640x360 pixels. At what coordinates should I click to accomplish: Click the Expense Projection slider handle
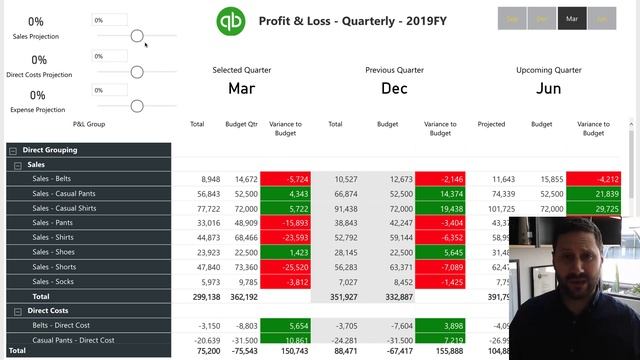tap(137, 106)
